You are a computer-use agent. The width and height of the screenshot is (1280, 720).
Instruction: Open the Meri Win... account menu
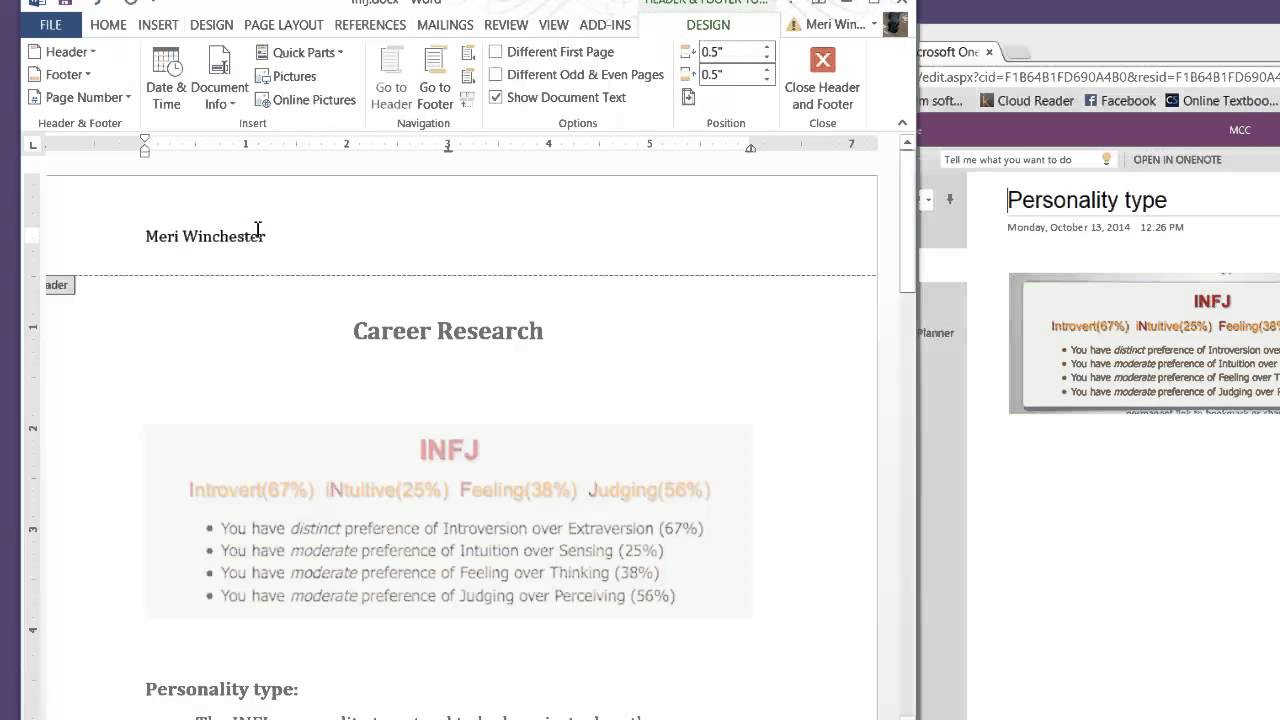coord(832,24)
